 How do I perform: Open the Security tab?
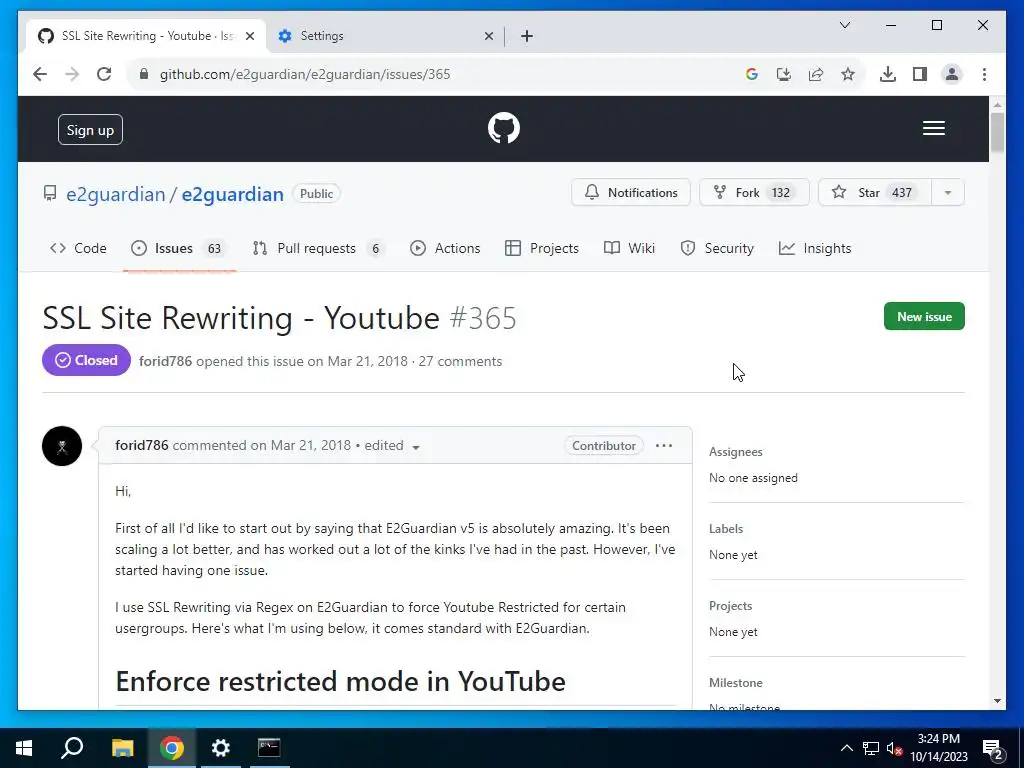[717, 248]
